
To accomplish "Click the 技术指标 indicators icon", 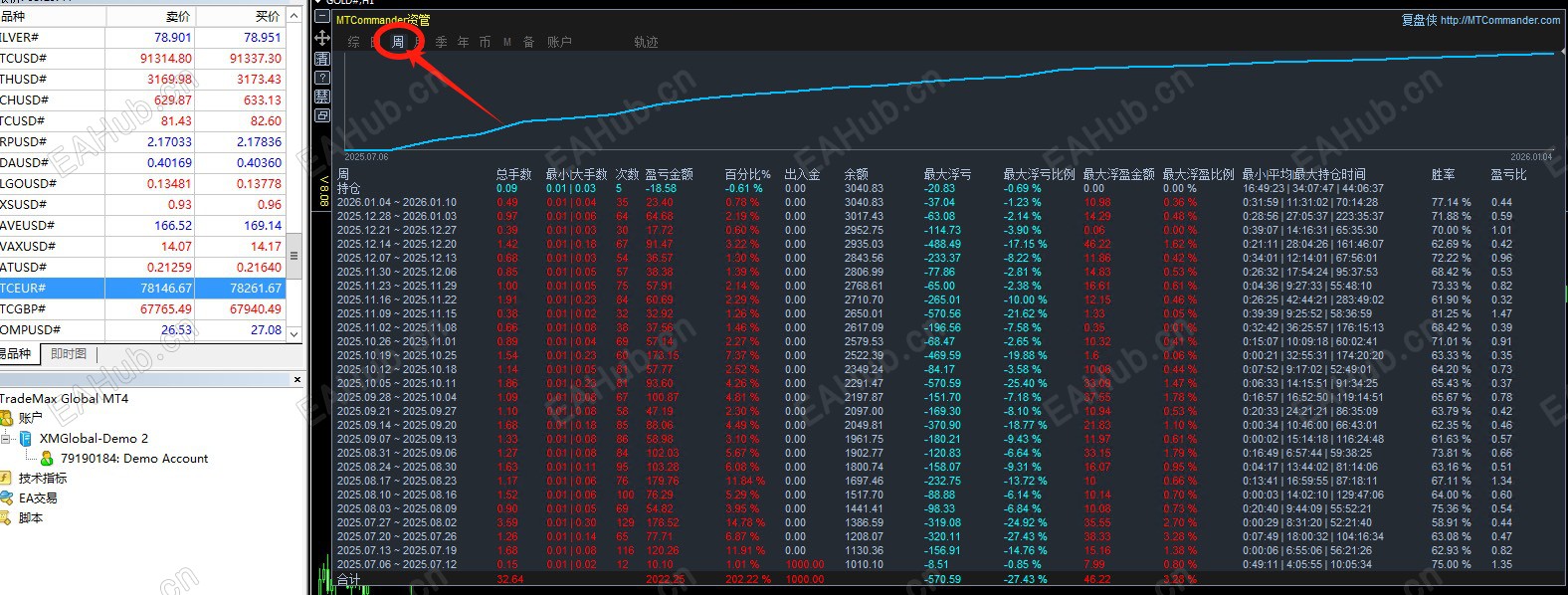I will tap(7, 479).
